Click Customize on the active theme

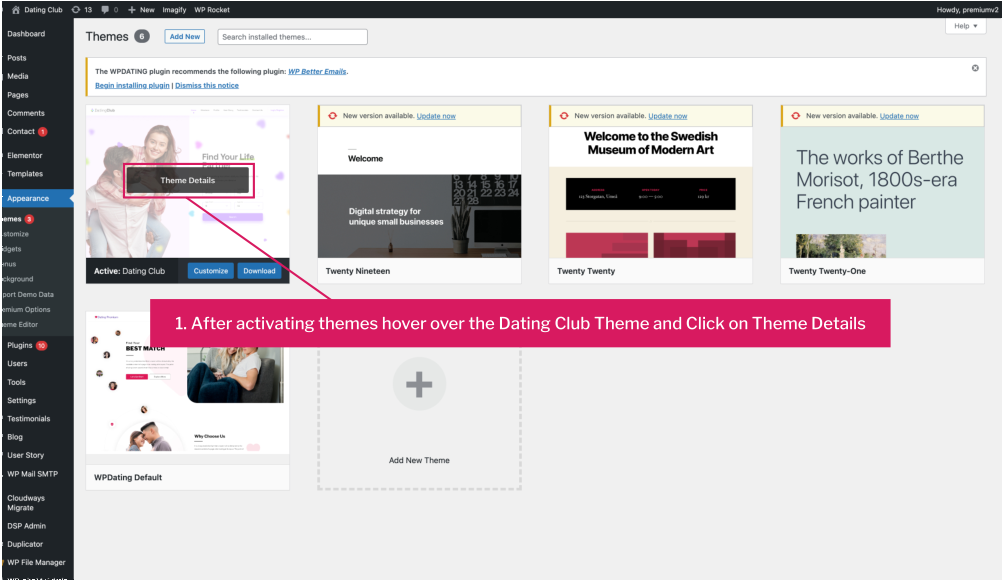pyautogui.click(x=211, y=271)
